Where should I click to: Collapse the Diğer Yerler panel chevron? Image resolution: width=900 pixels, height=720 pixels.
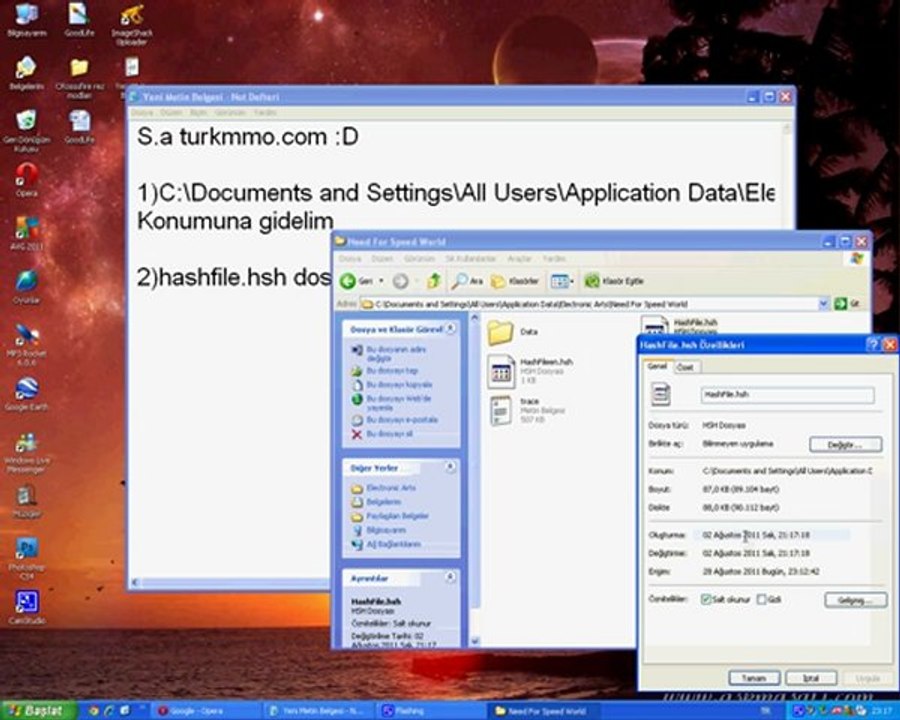[451, 467]
